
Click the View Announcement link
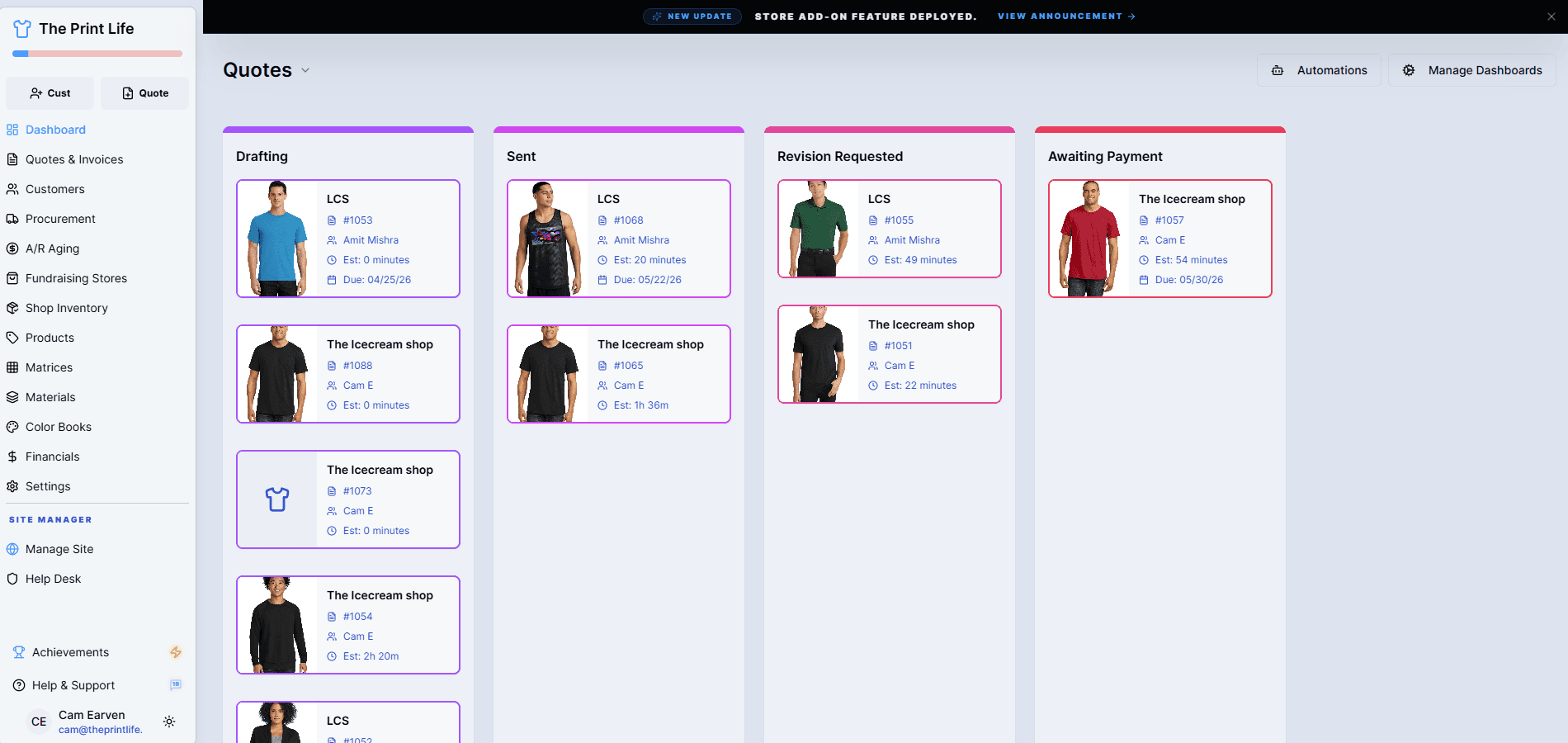[1066, 17]
